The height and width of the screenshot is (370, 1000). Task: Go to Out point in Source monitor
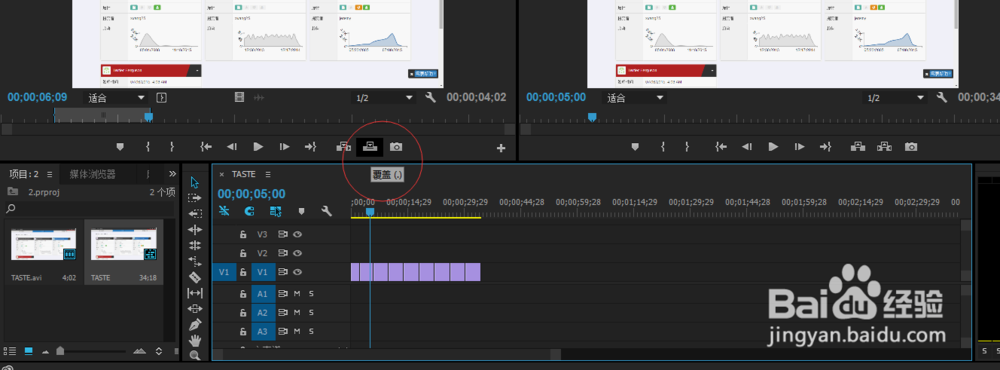coord(311,147)
